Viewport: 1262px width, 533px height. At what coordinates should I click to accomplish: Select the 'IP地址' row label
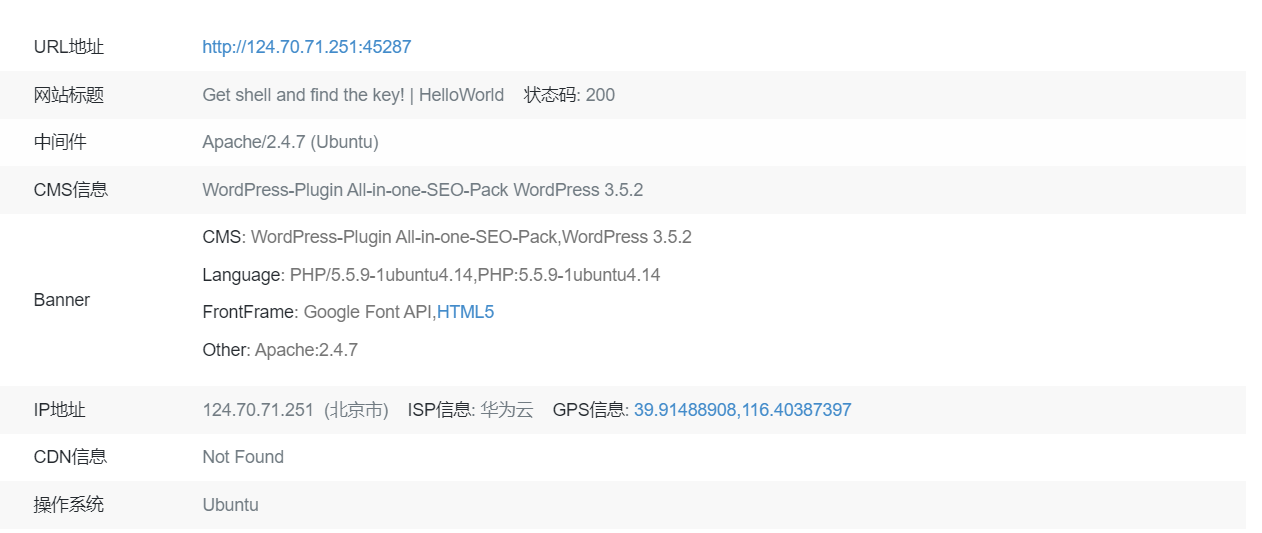click(60, 410)
